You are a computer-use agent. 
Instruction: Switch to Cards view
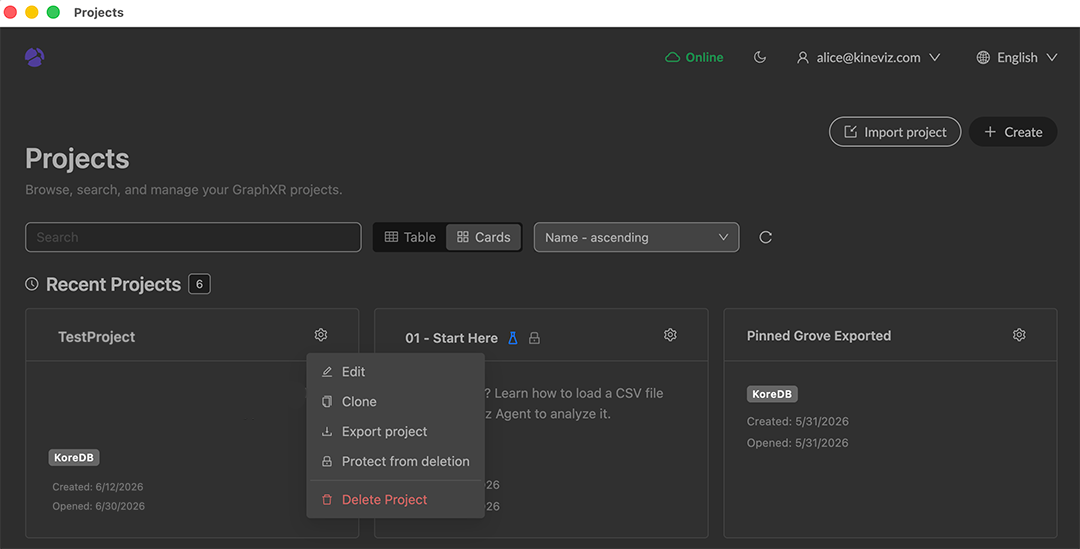(x=484, y=237)
